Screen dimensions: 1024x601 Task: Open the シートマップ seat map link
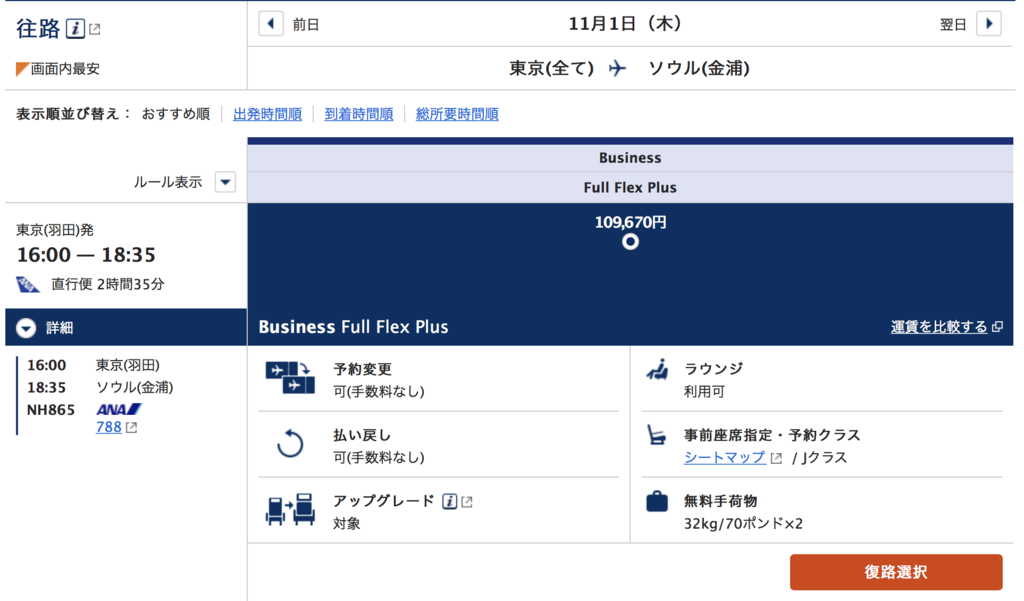coord(724,457)
